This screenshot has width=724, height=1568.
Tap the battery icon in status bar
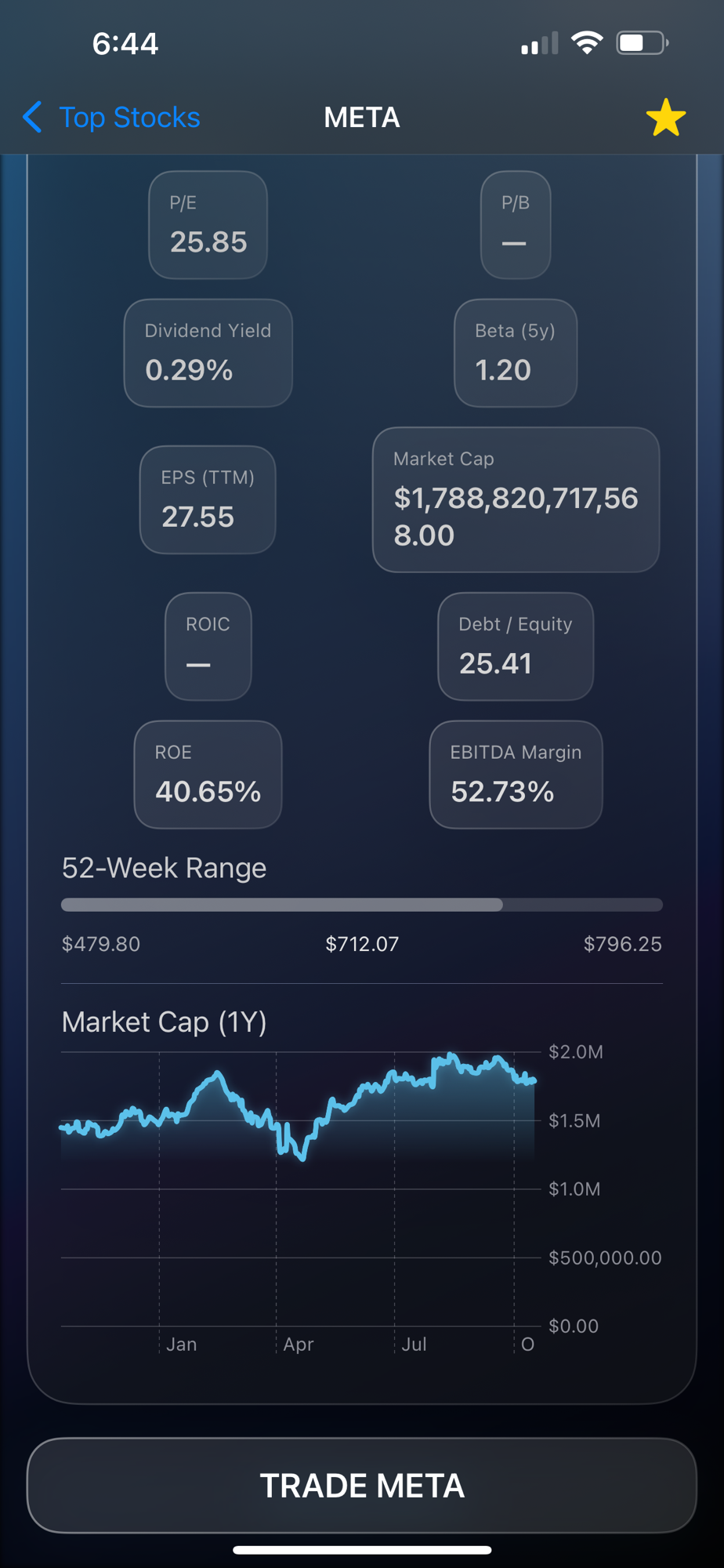(643, 42)
